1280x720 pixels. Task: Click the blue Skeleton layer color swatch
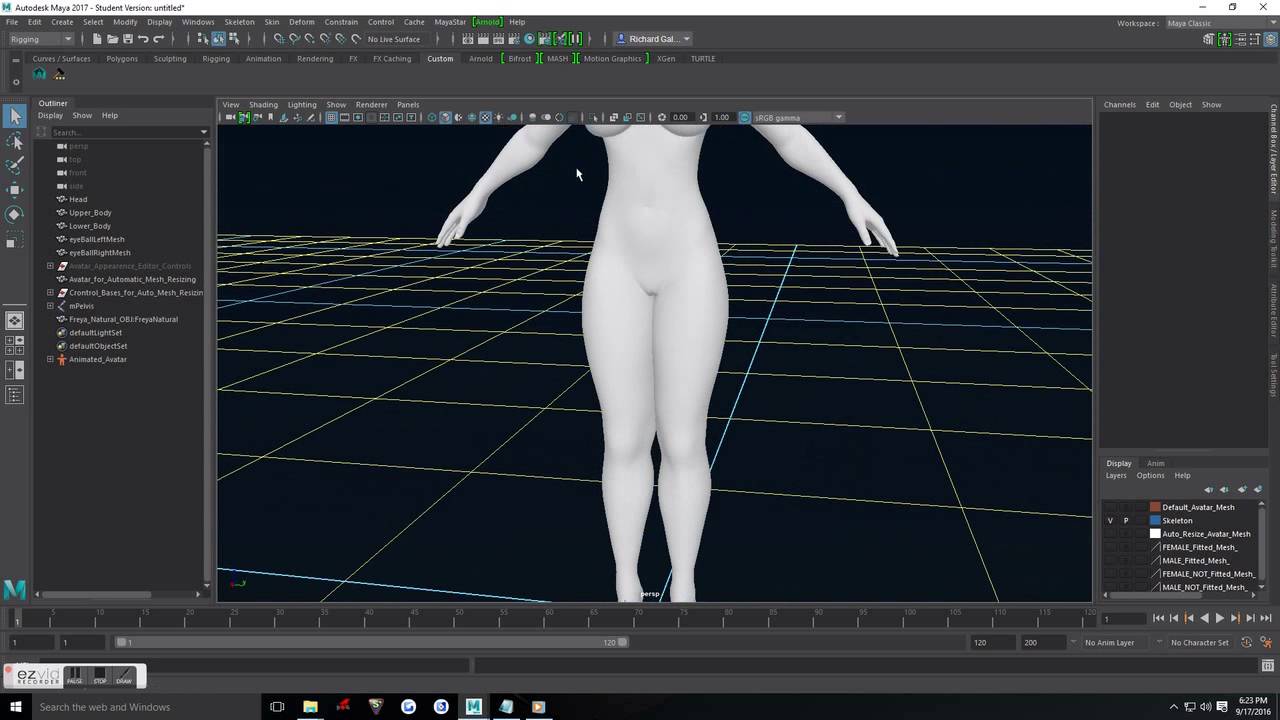tap(1155, 521)
